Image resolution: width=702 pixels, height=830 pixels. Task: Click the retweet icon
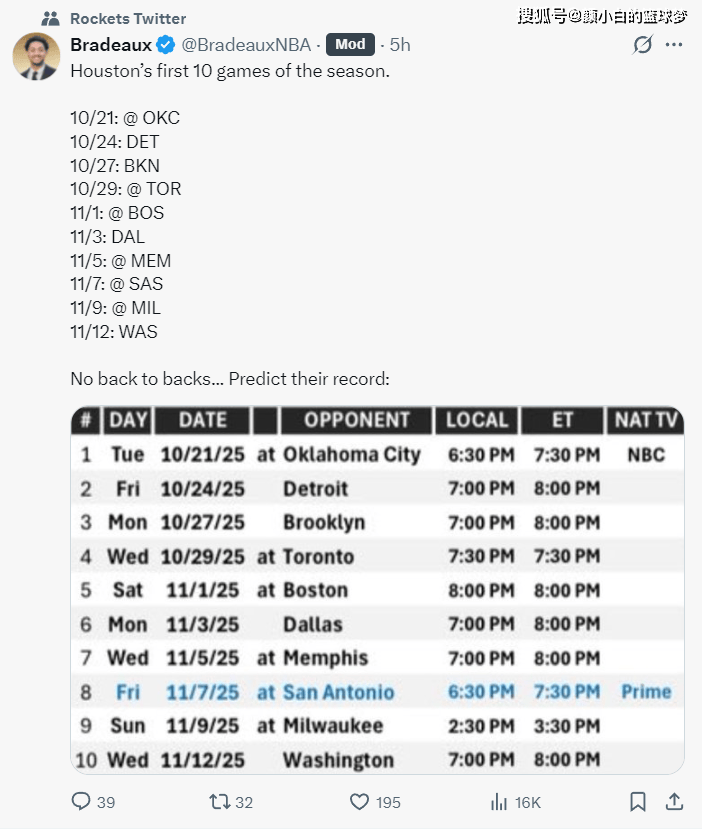click(x=219, y=801)
